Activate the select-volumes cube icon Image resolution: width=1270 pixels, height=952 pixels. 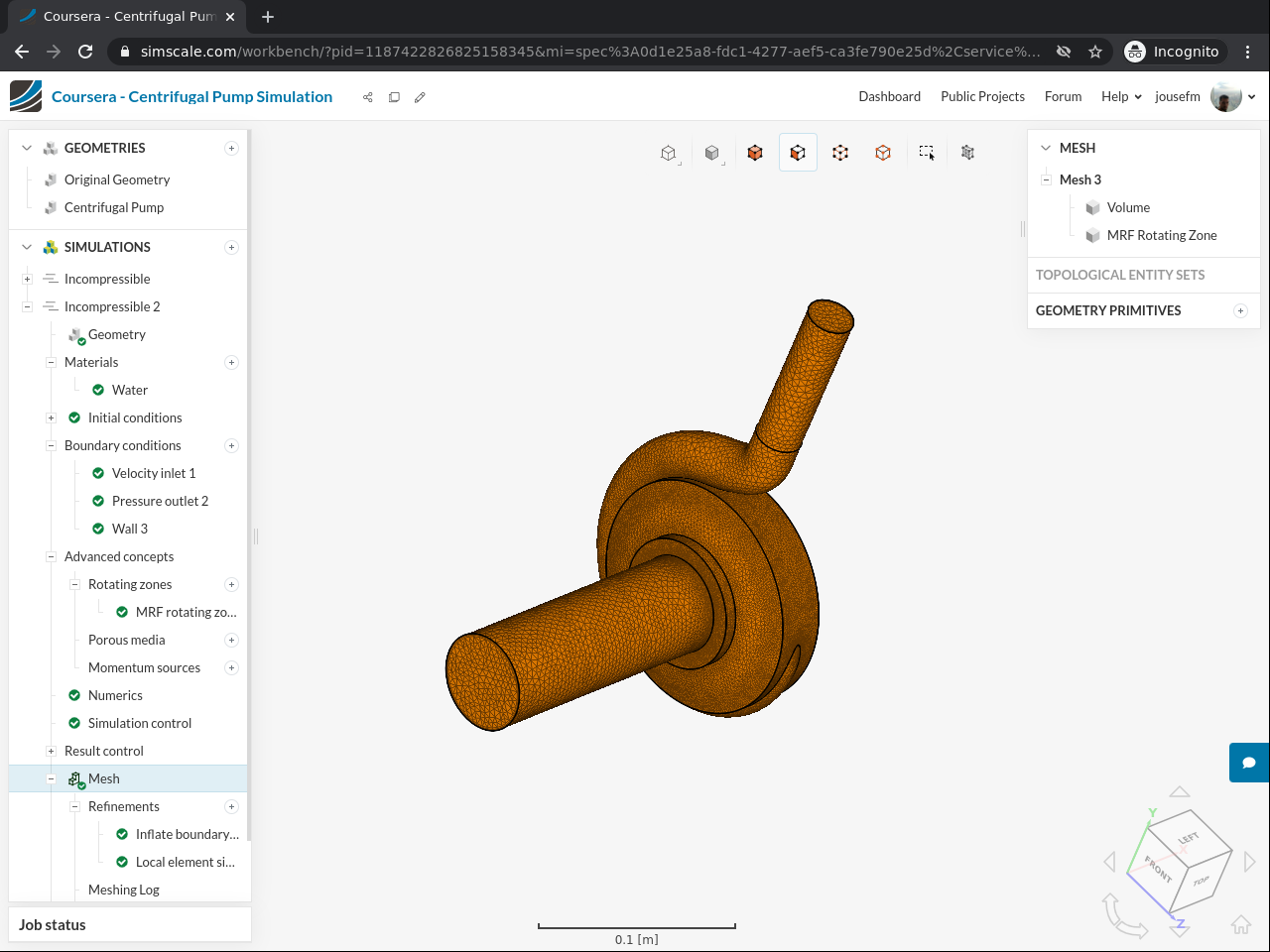755,153
